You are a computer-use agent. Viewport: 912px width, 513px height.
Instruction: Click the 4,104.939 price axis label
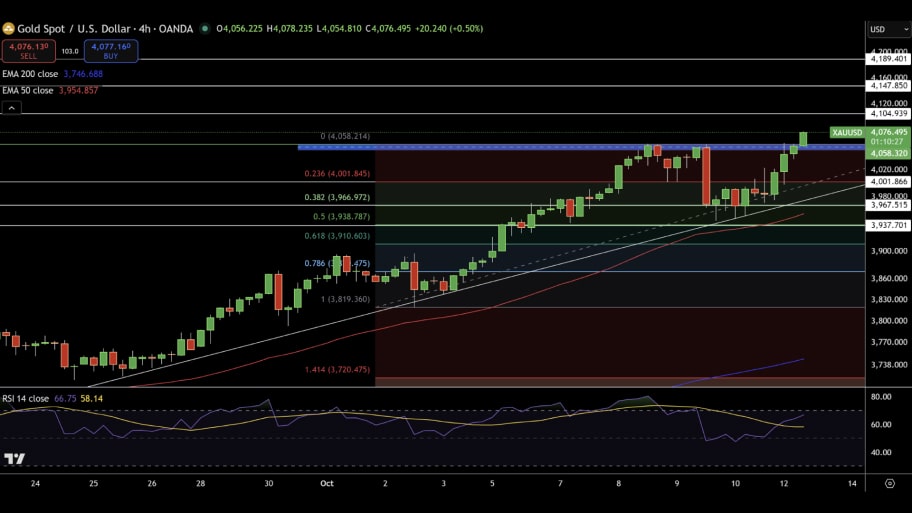(888, 114)
